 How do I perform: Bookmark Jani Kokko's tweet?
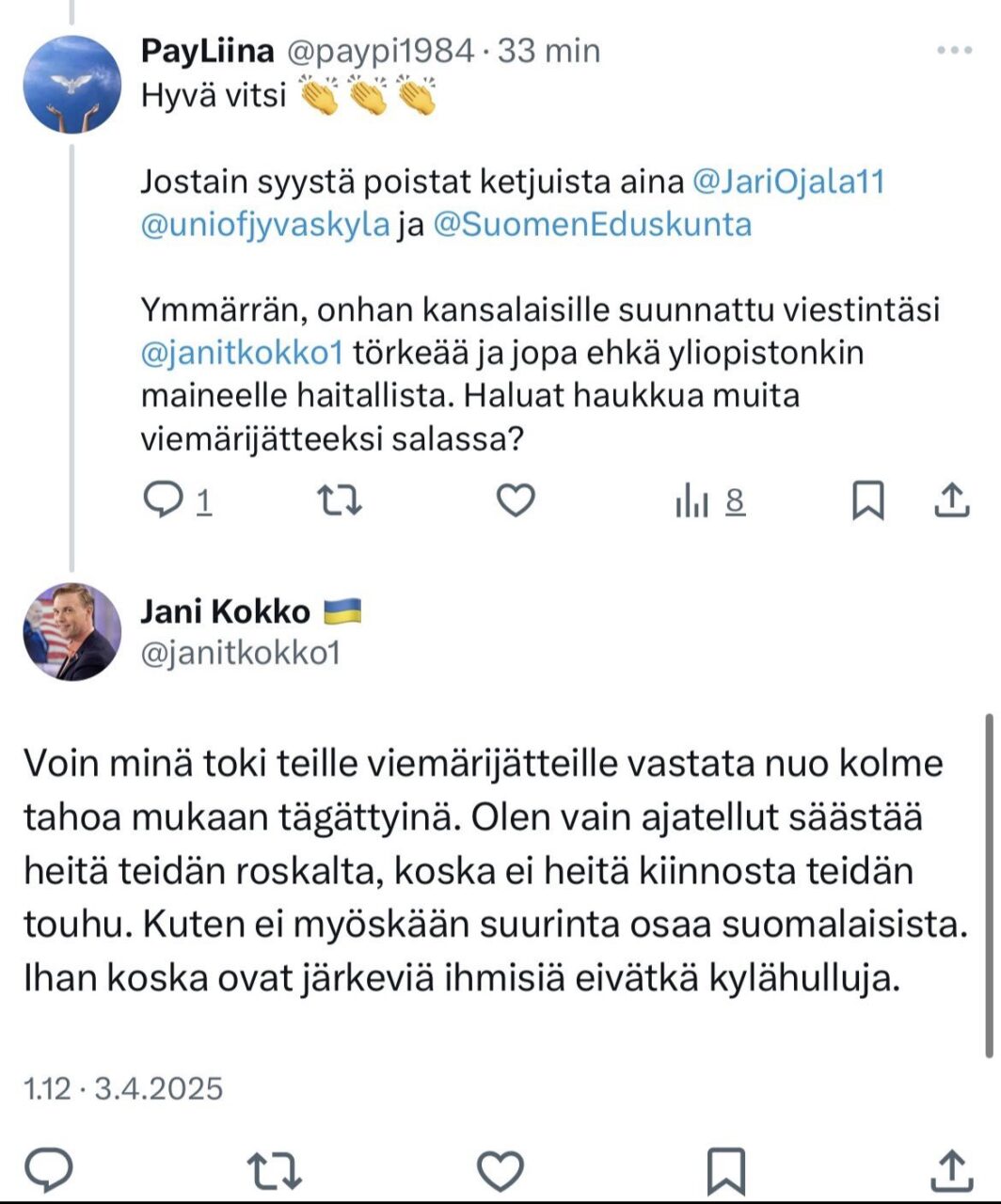click(x=725, y=1170)
